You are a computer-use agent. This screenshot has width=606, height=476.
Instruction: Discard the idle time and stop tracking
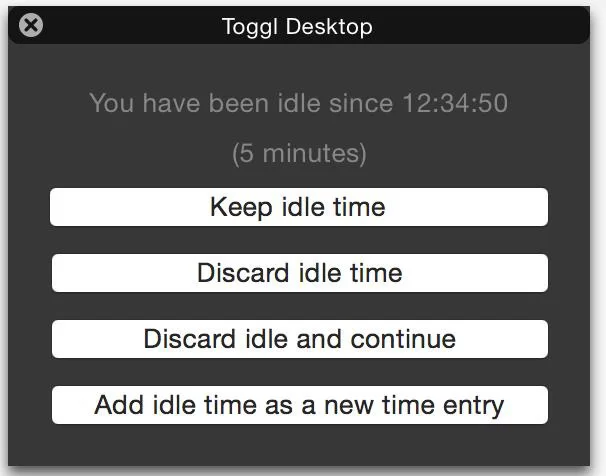coord(299,273)
